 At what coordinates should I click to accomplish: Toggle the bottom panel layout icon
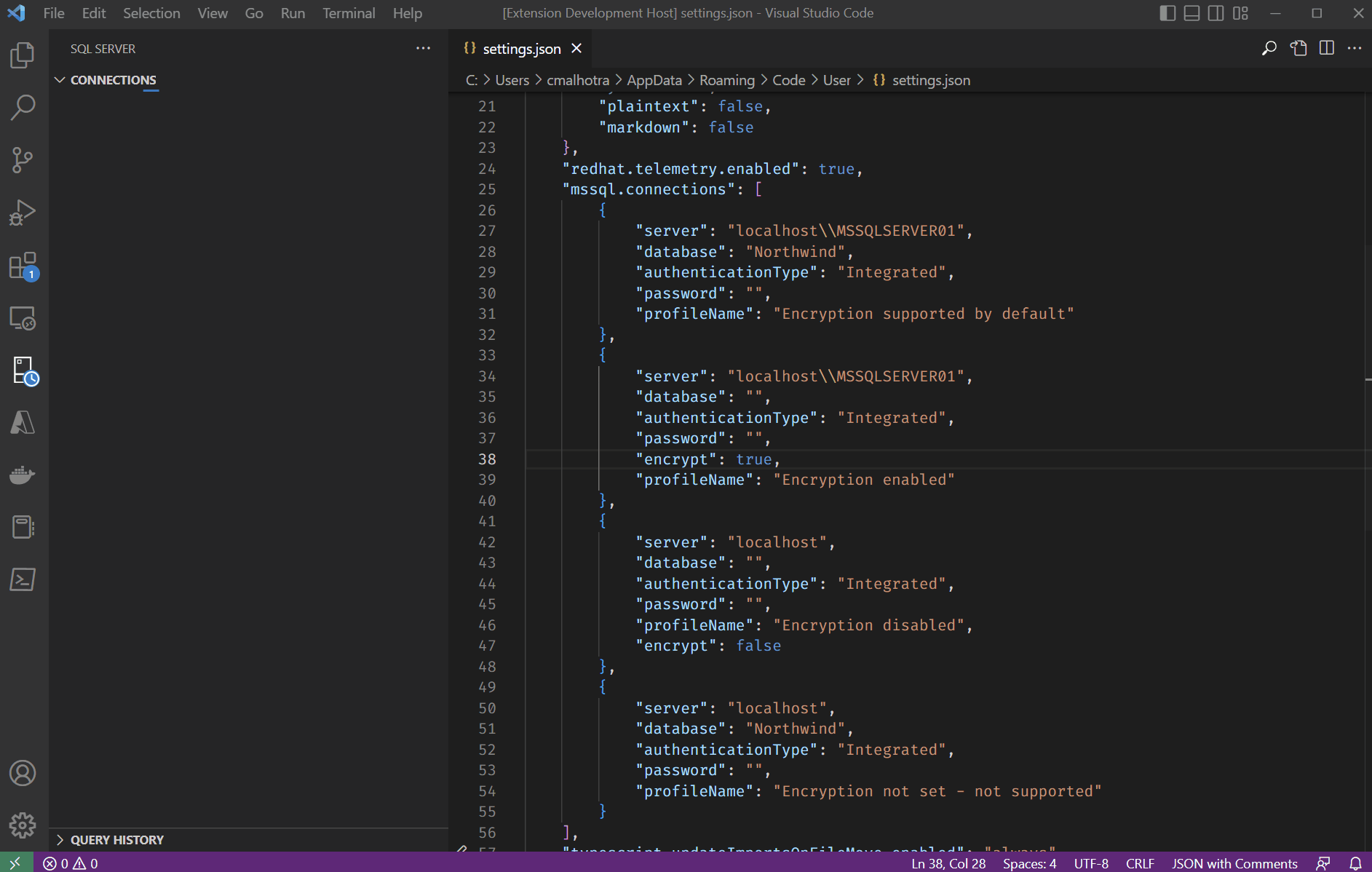pyautogui.click(x=1191, y=13)
